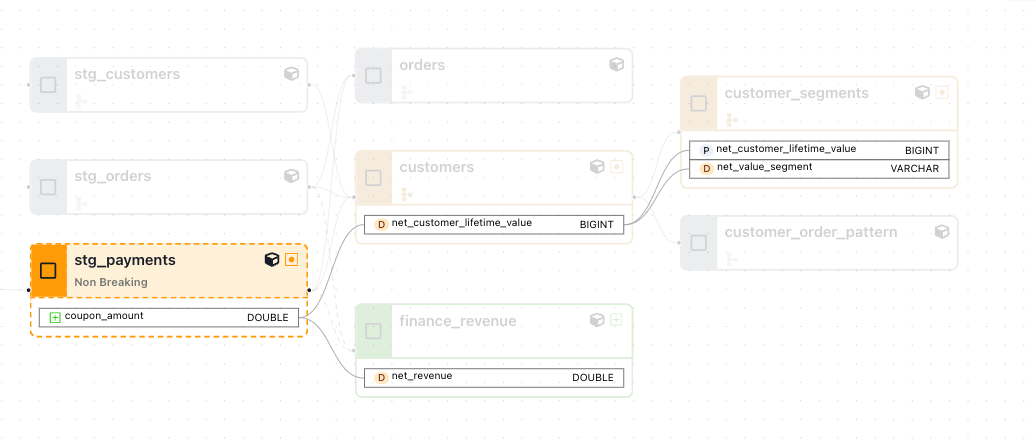Image resolution: width=1036 pixels, height=446 pixels.
Task: Click the output handle dot on stg_payments' right edge
Action: [x=309, y=289]
